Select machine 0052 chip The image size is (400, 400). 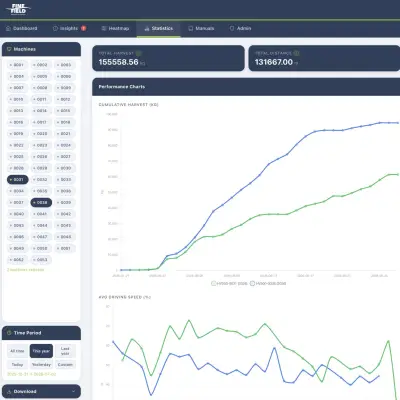click(x=18, y=260)
